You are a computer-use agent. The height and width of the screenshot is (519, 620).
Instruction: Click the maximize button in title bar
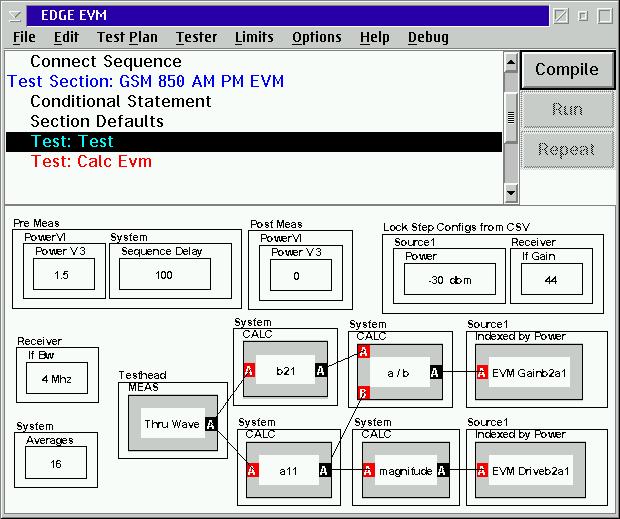click(x=605, y=16)
